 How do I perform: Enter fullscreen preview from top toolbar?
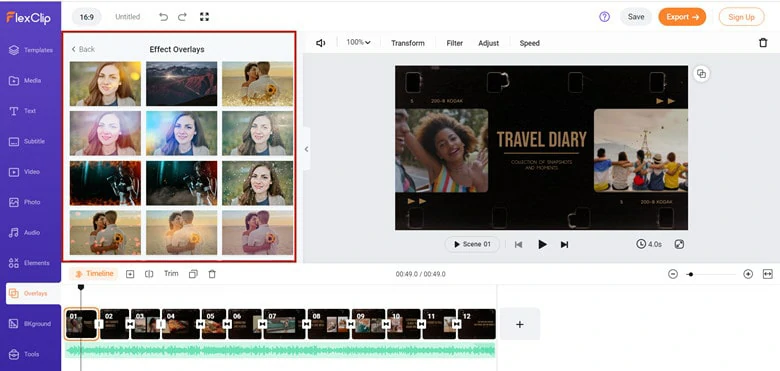204,17
